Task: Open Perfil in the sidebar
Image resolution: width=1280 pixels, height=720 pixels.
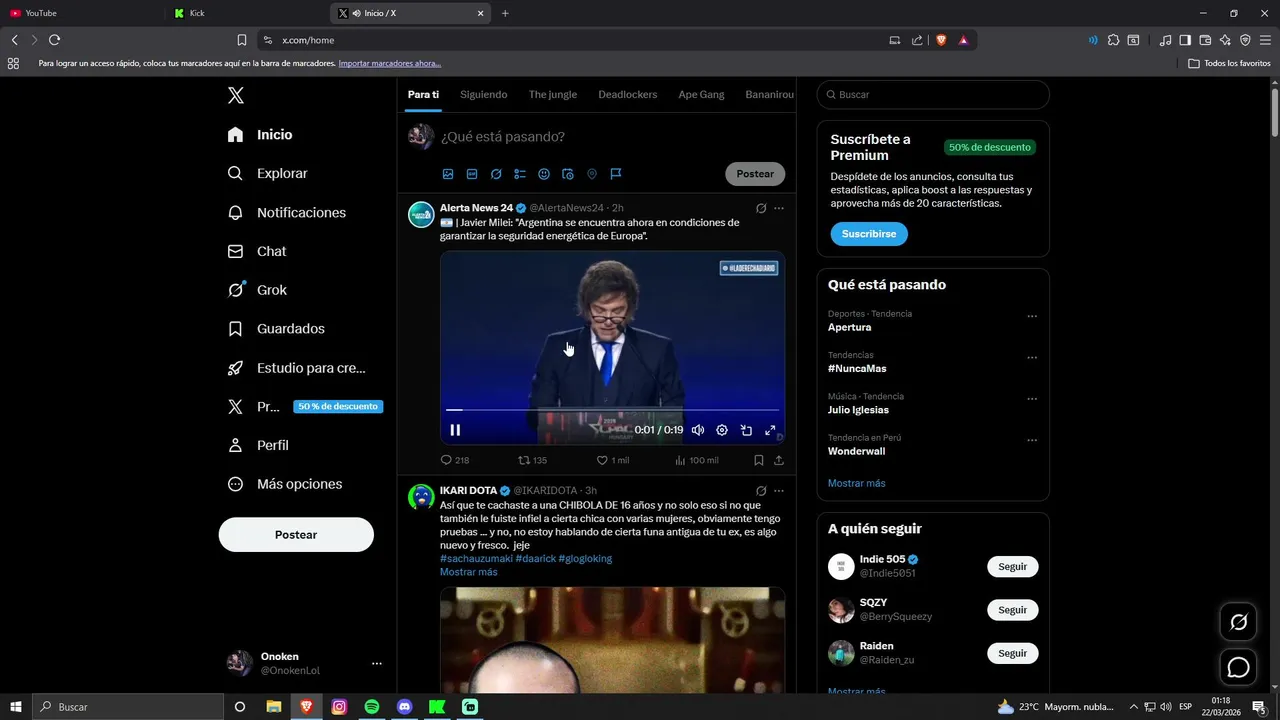Action: tap(258, 445)
